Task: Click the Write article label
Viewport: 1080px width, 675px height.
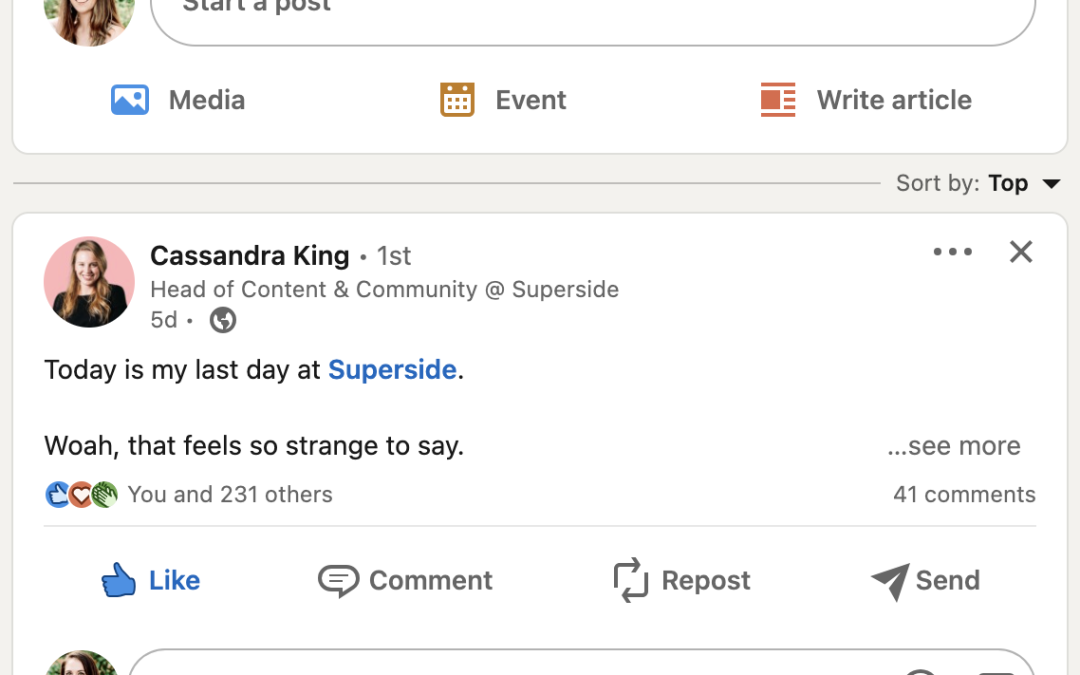Action: pyautogui.click(x=894, y=100)
